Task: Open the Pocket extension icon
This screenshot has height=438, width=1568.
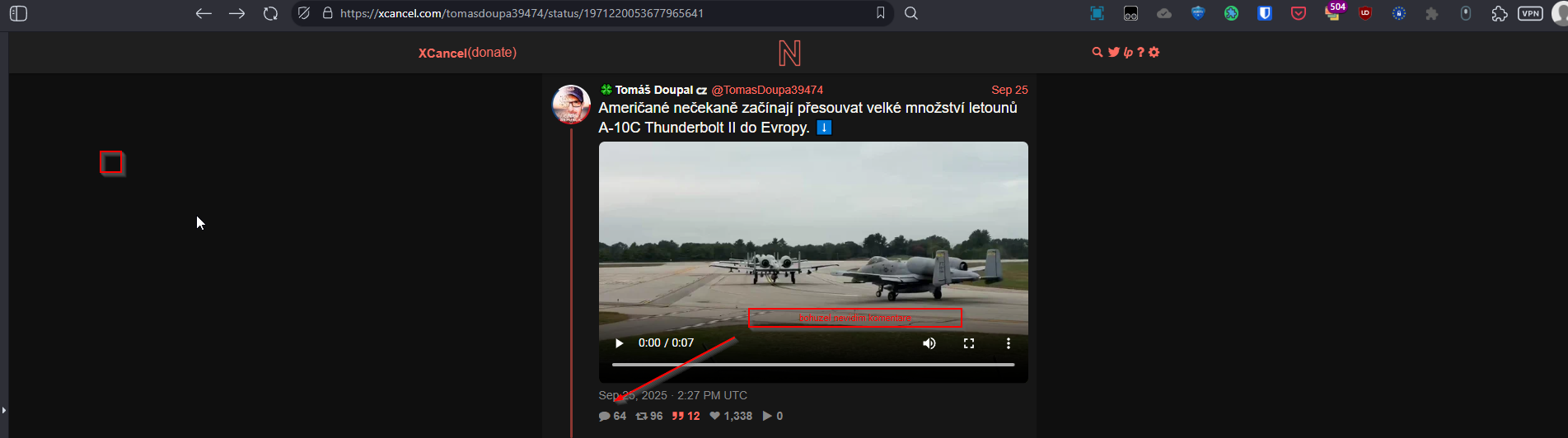Action: click(1299, 13)
